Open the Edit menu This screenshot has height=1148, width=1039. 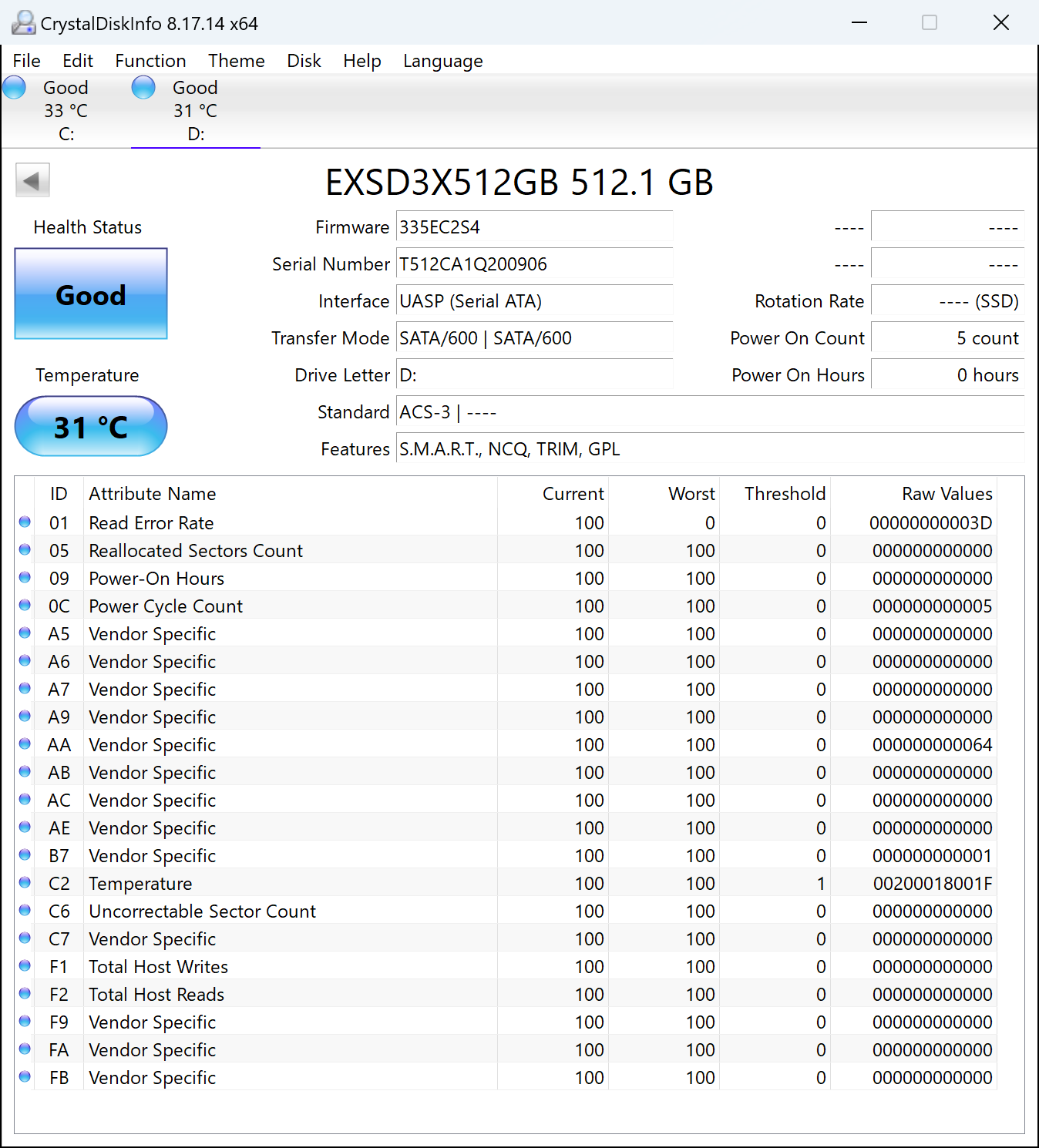pos(78,61)
